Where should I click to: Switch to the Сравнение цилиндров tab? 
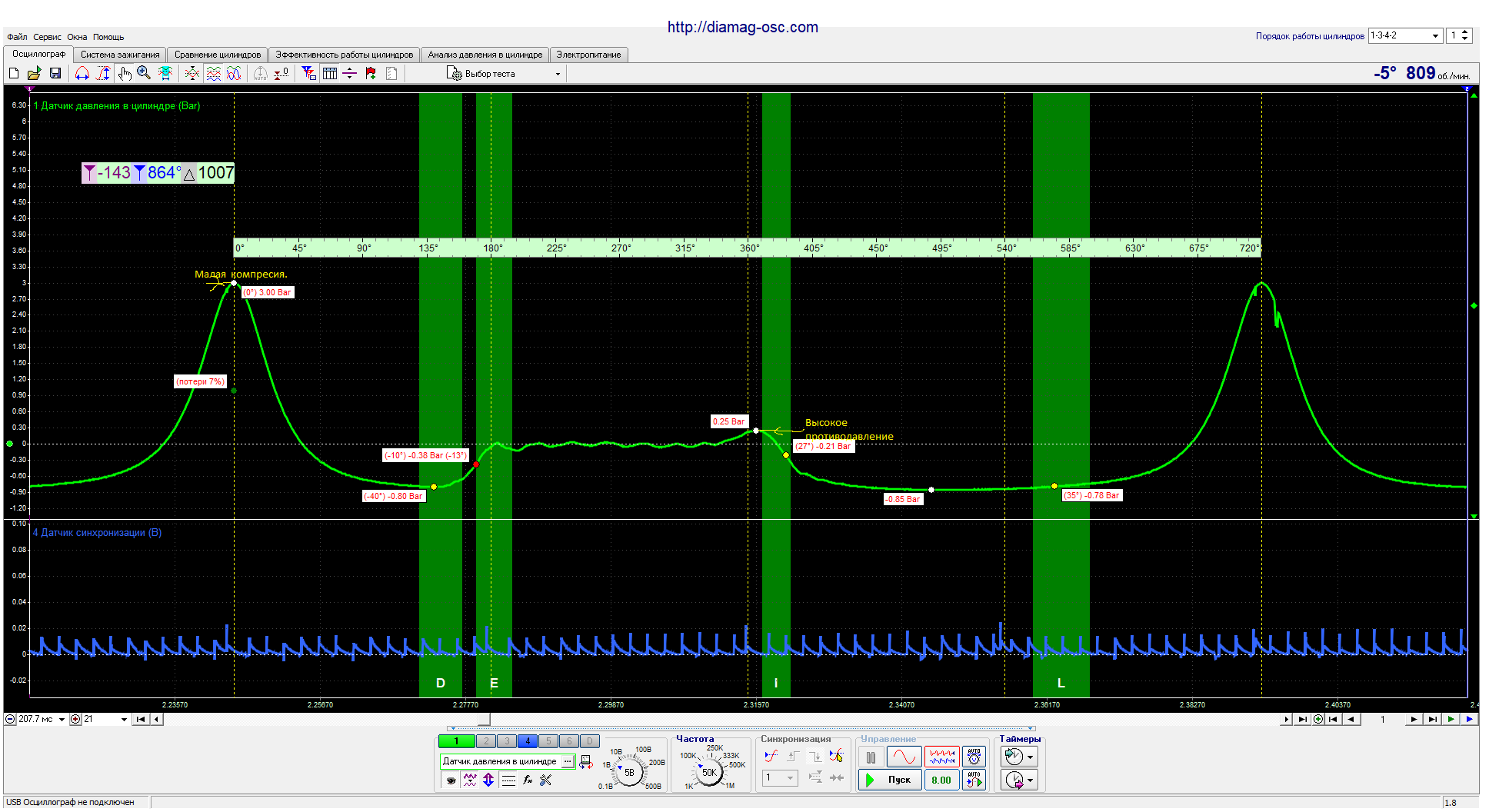coord(218,55)
